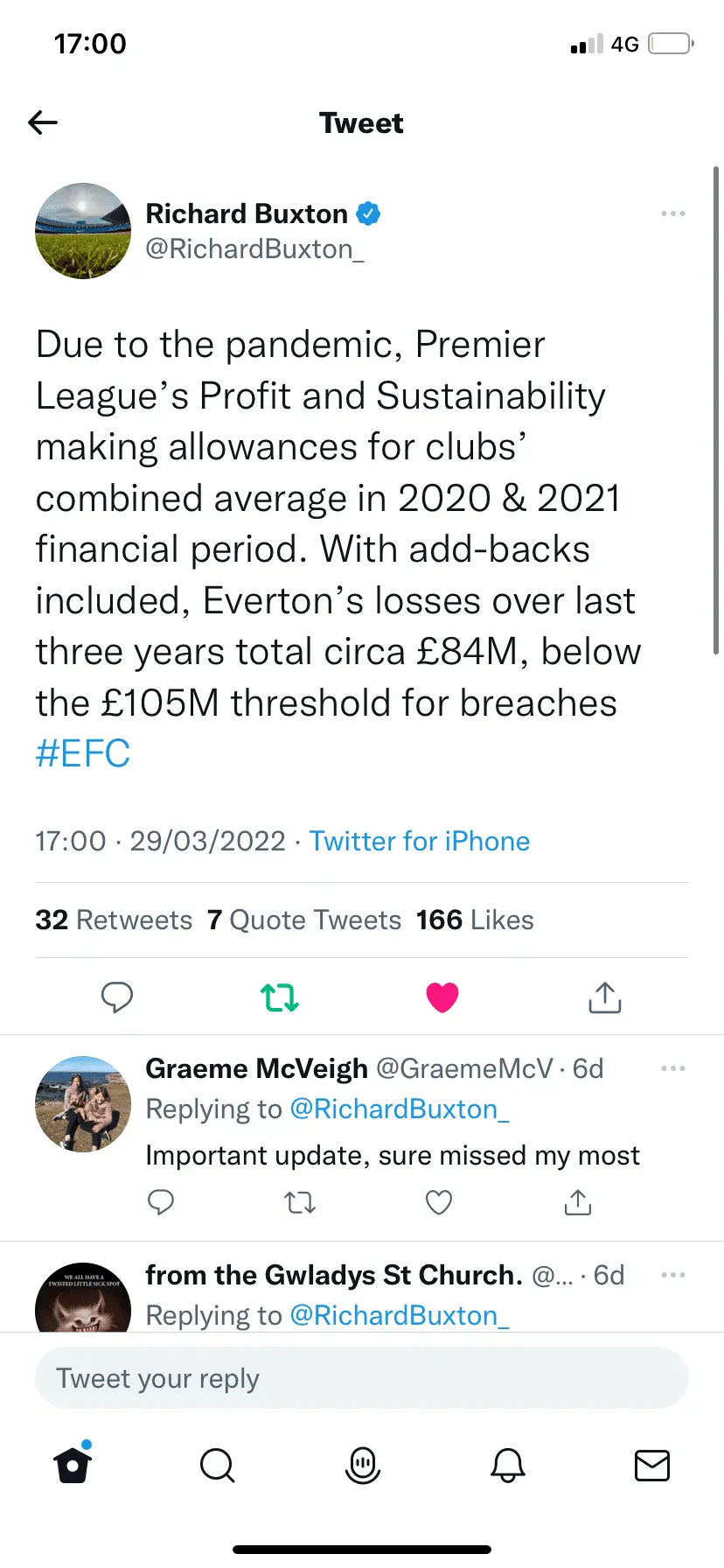Unlike the main tweet heart
Screen dimensions: 724x1568
tap(442, 997)
